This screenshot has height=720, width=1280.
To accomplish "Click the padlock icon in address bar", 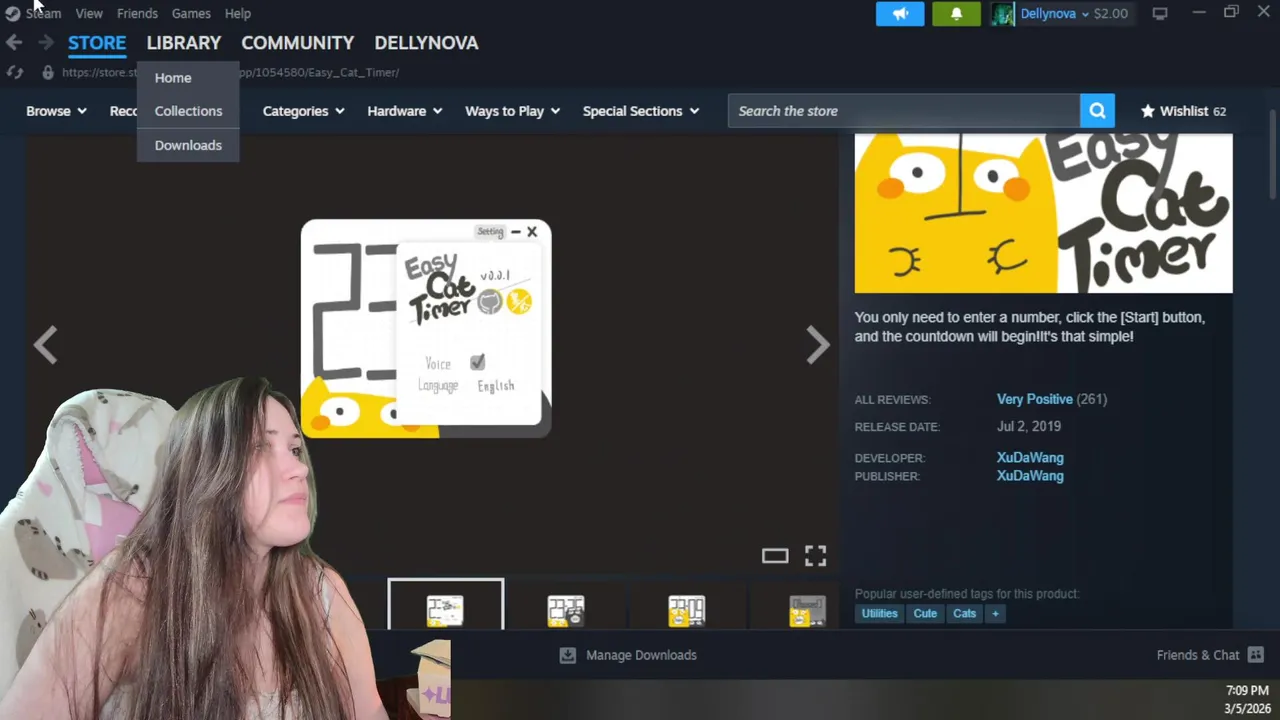I will pos(47,72).
